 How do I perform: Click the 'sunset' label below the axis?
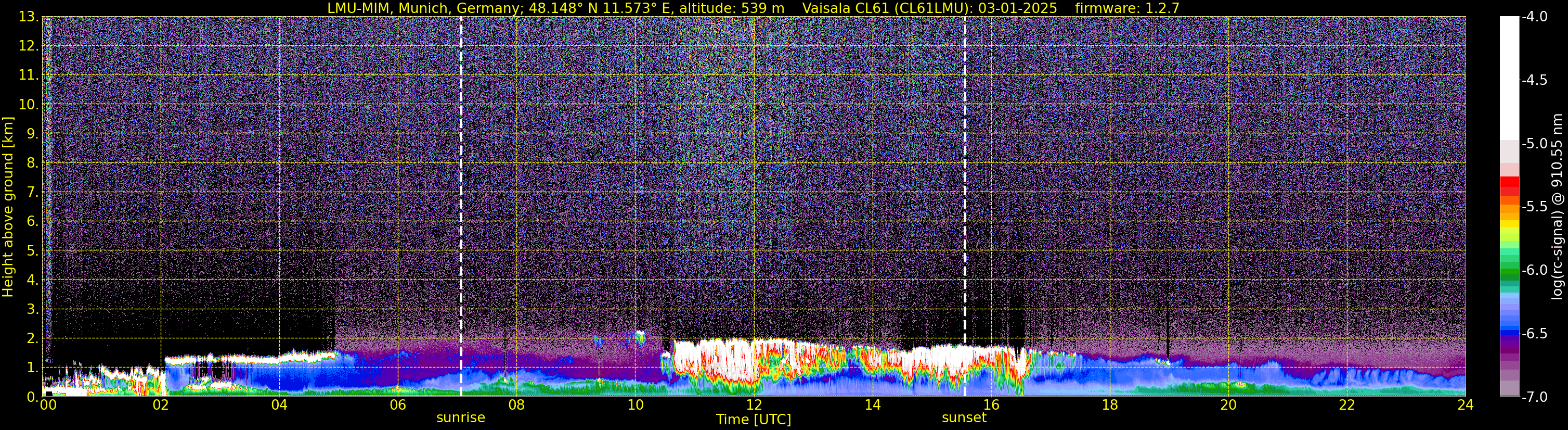[964, 418]
